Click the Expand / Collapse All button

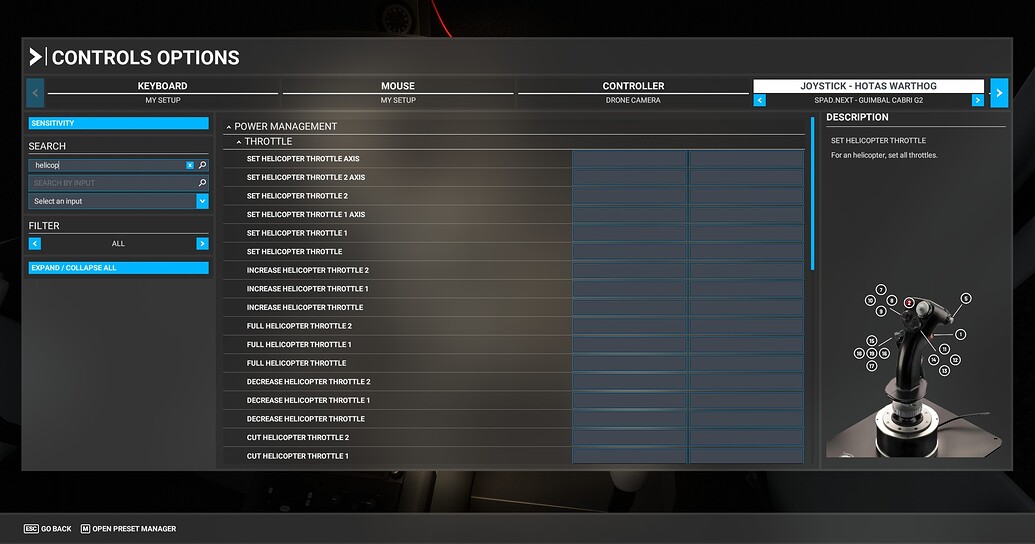tap(118, 268)
